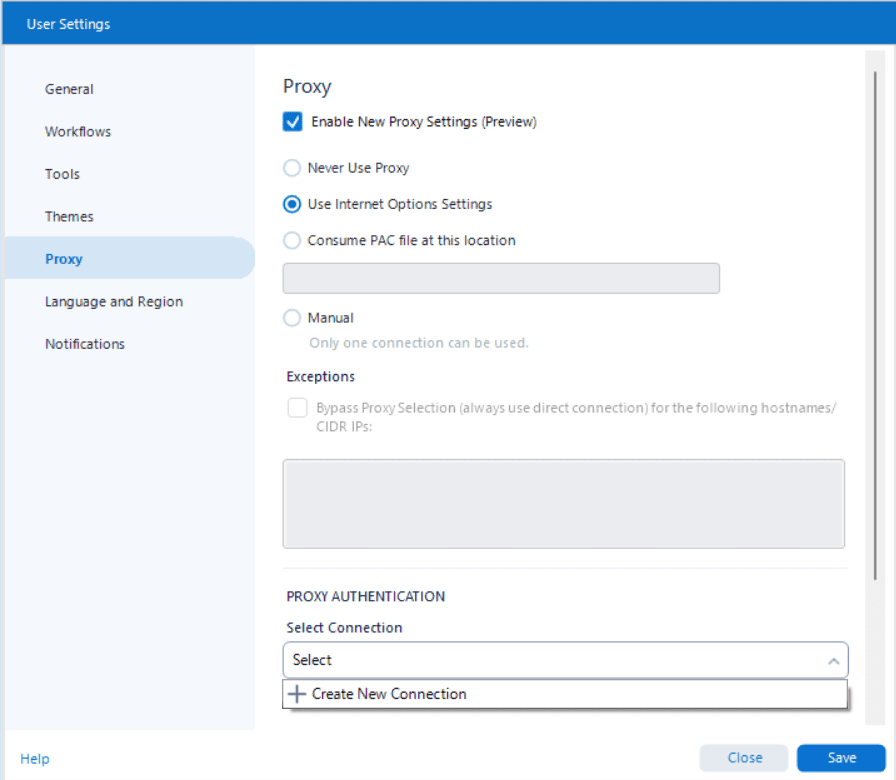Switch to the Workflows section

click(78, 132)
